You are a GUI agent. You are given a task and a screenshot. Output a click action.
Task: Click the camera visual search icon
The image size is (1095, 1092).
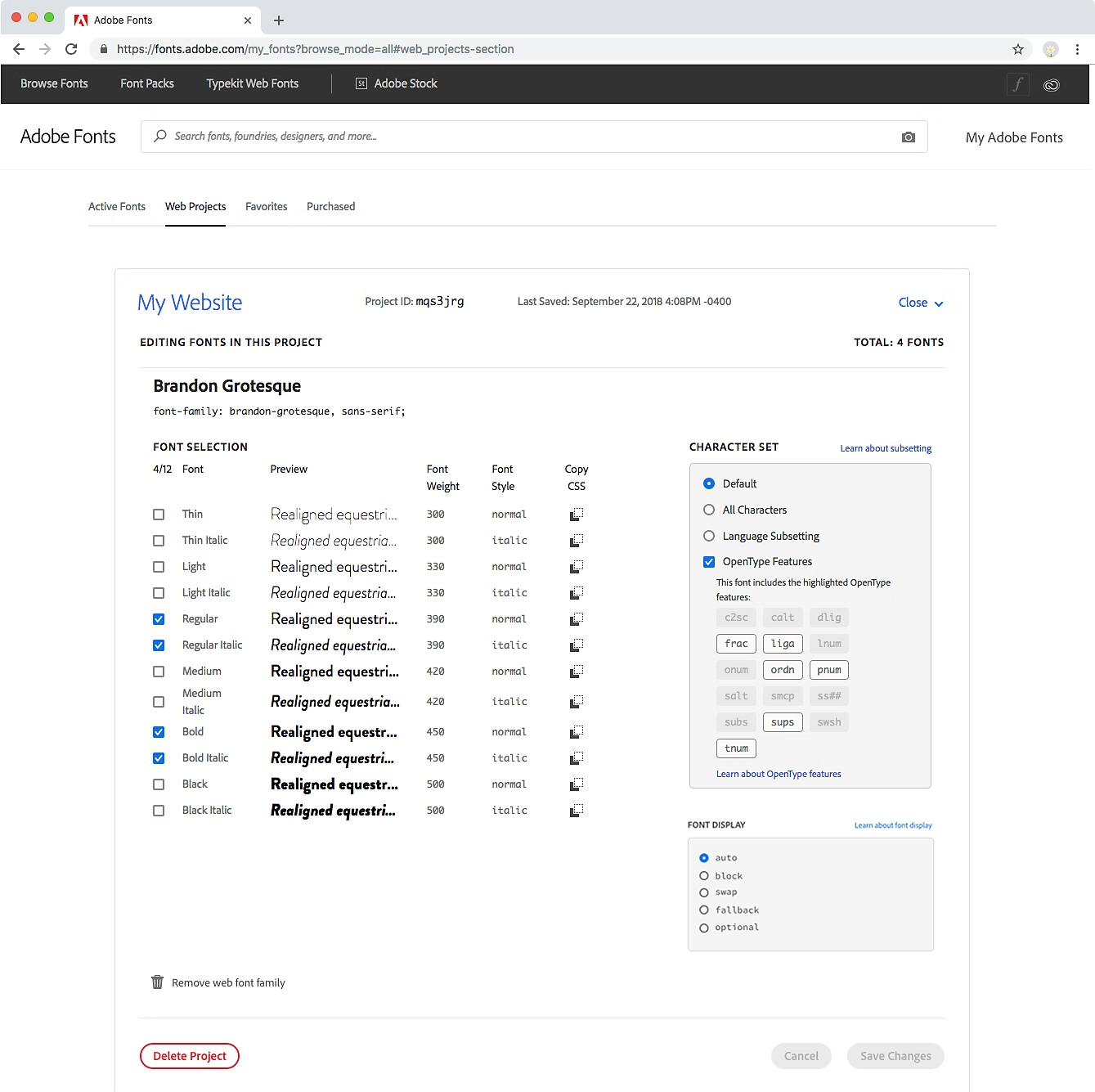click(x=908, y=137)
